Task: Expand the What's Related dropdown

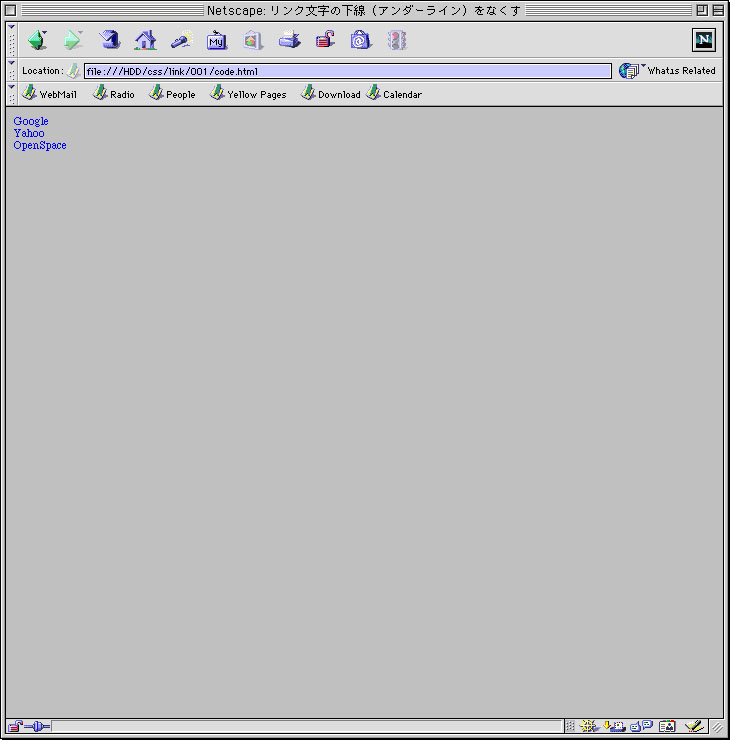Action: [644, 66]
